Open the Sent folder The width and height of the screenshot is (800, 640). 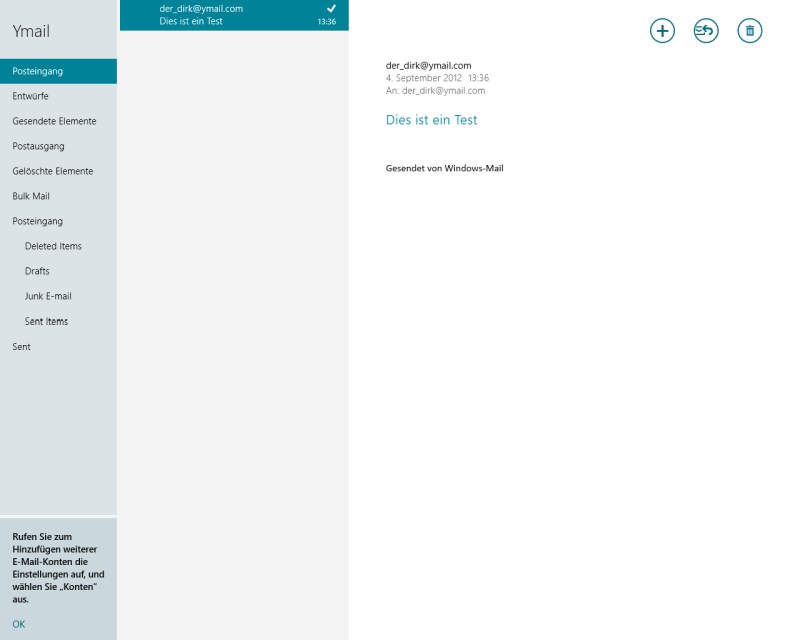point(58,347)
